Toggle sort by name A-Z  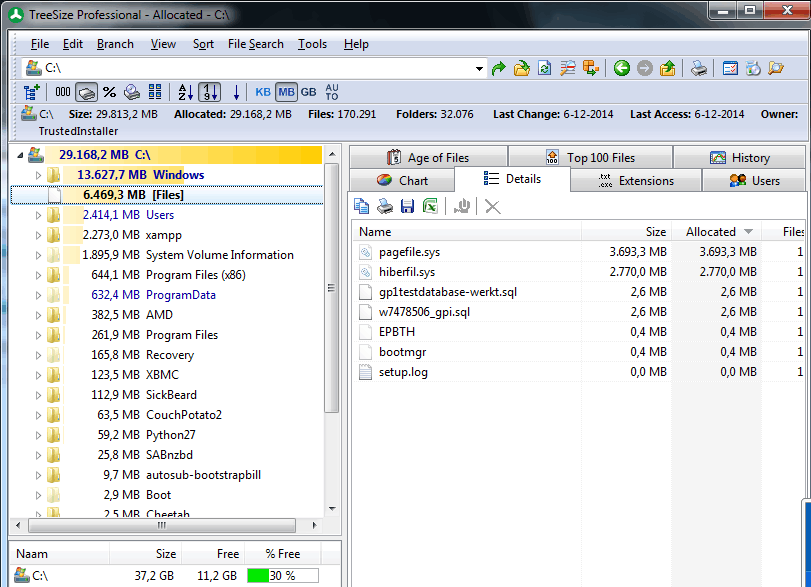coord(186,92)
